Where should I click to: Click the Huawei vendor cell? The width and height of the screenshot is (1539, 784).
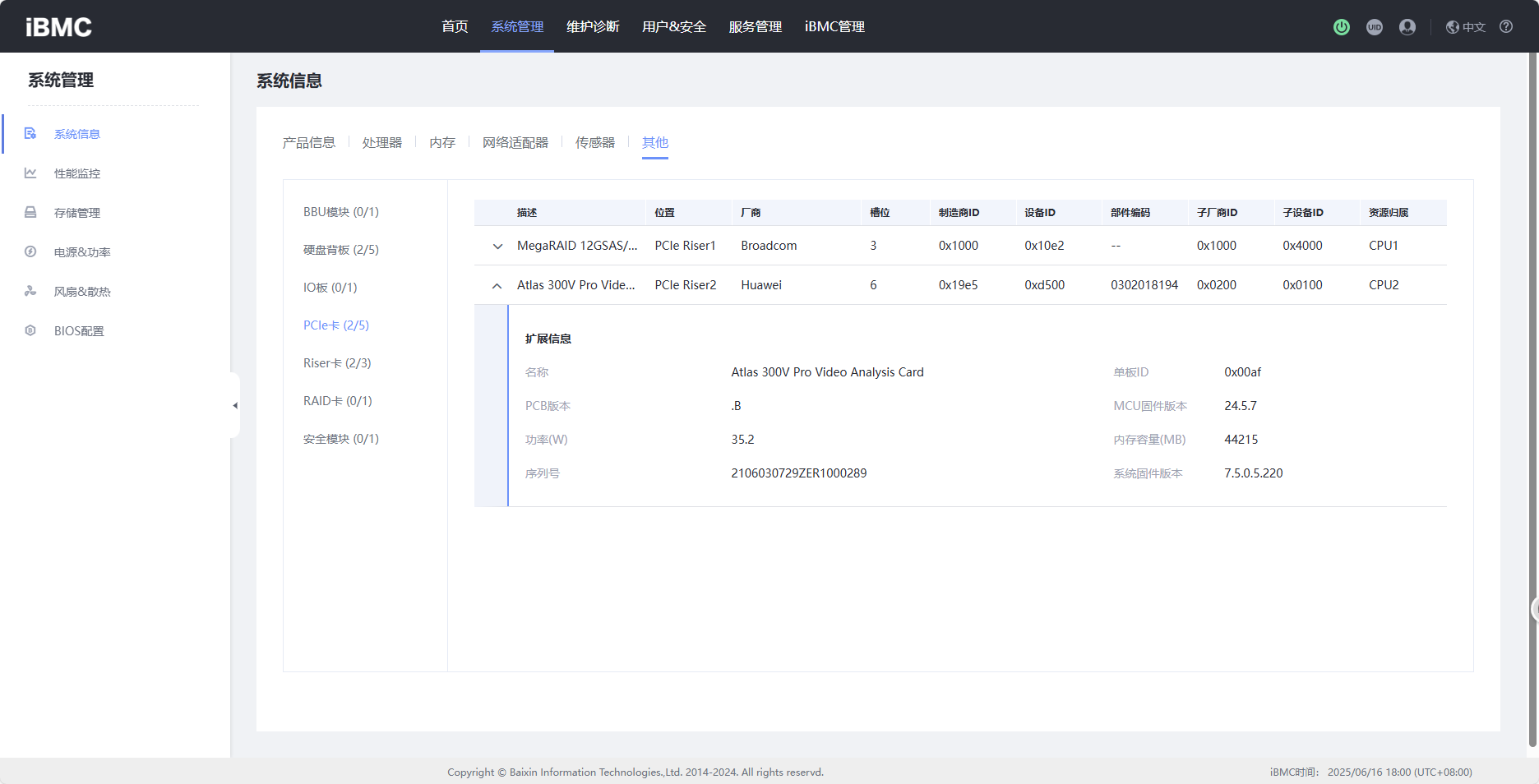[x=761, y=285]
